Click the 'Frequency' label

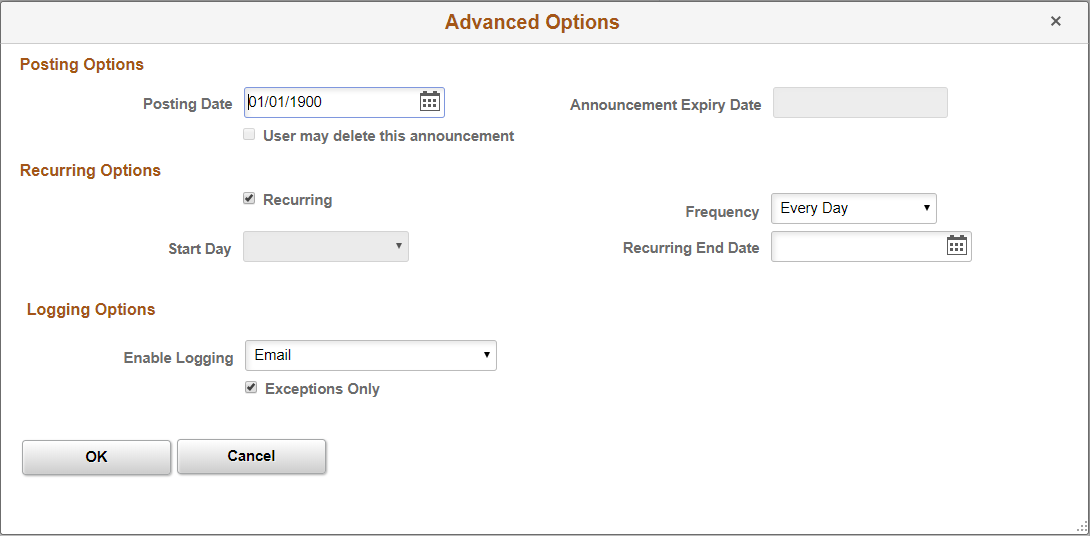pyautogui.click(x=722, y=212)
